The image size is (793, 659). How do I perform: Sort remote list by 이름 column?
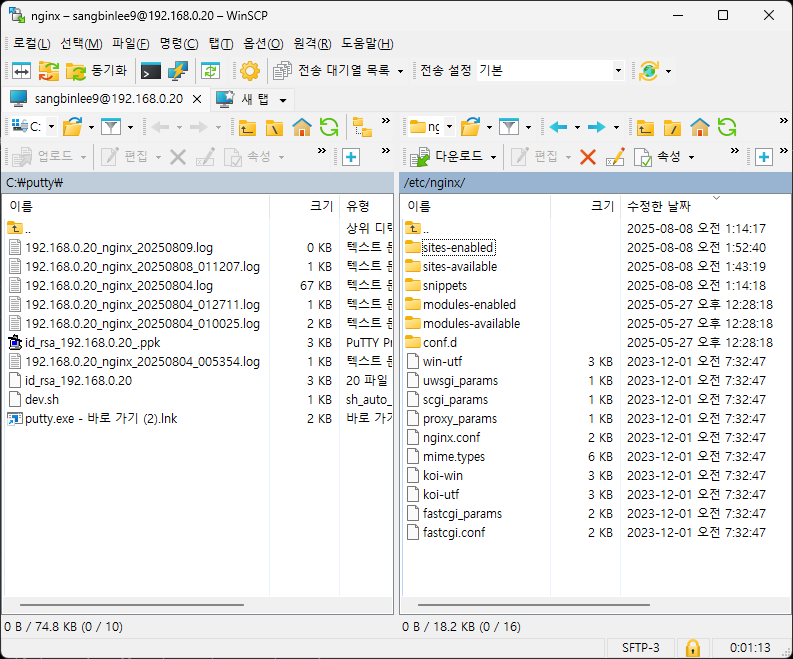click(x=476, y=206)
